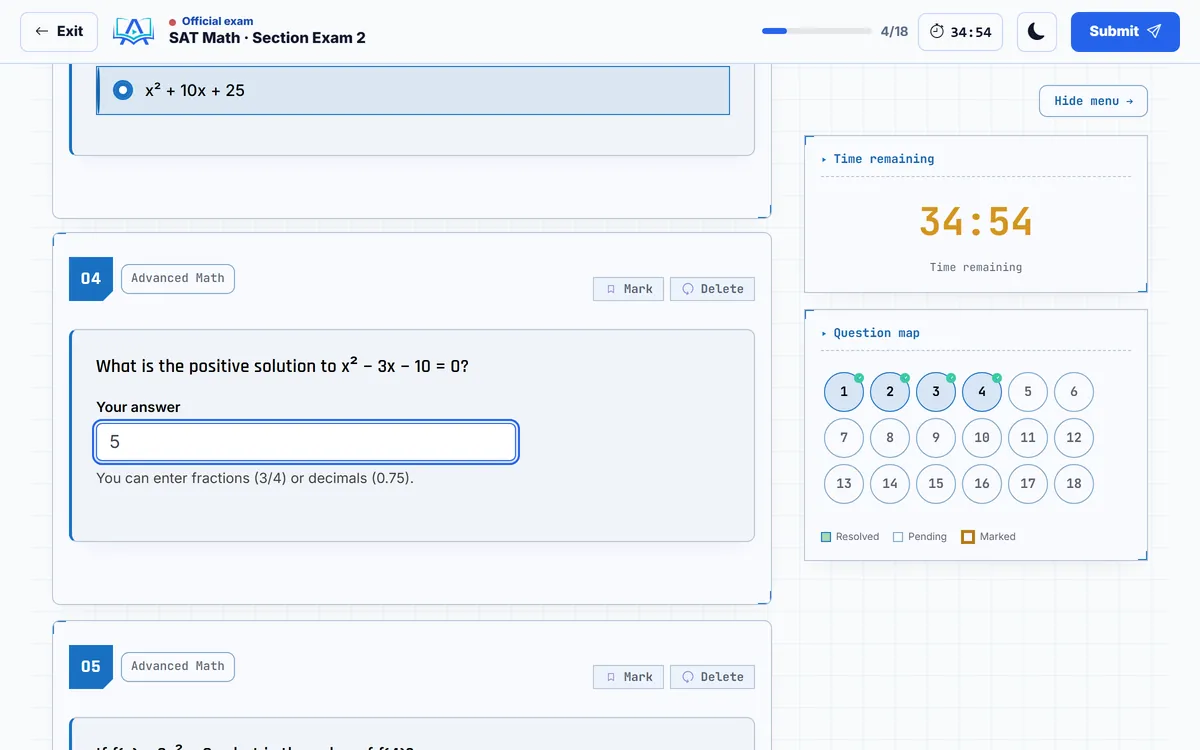The width and height of the screenshot is (1200, 750).
Task: Click the 05 question number badge
Action: click(91, 667)
